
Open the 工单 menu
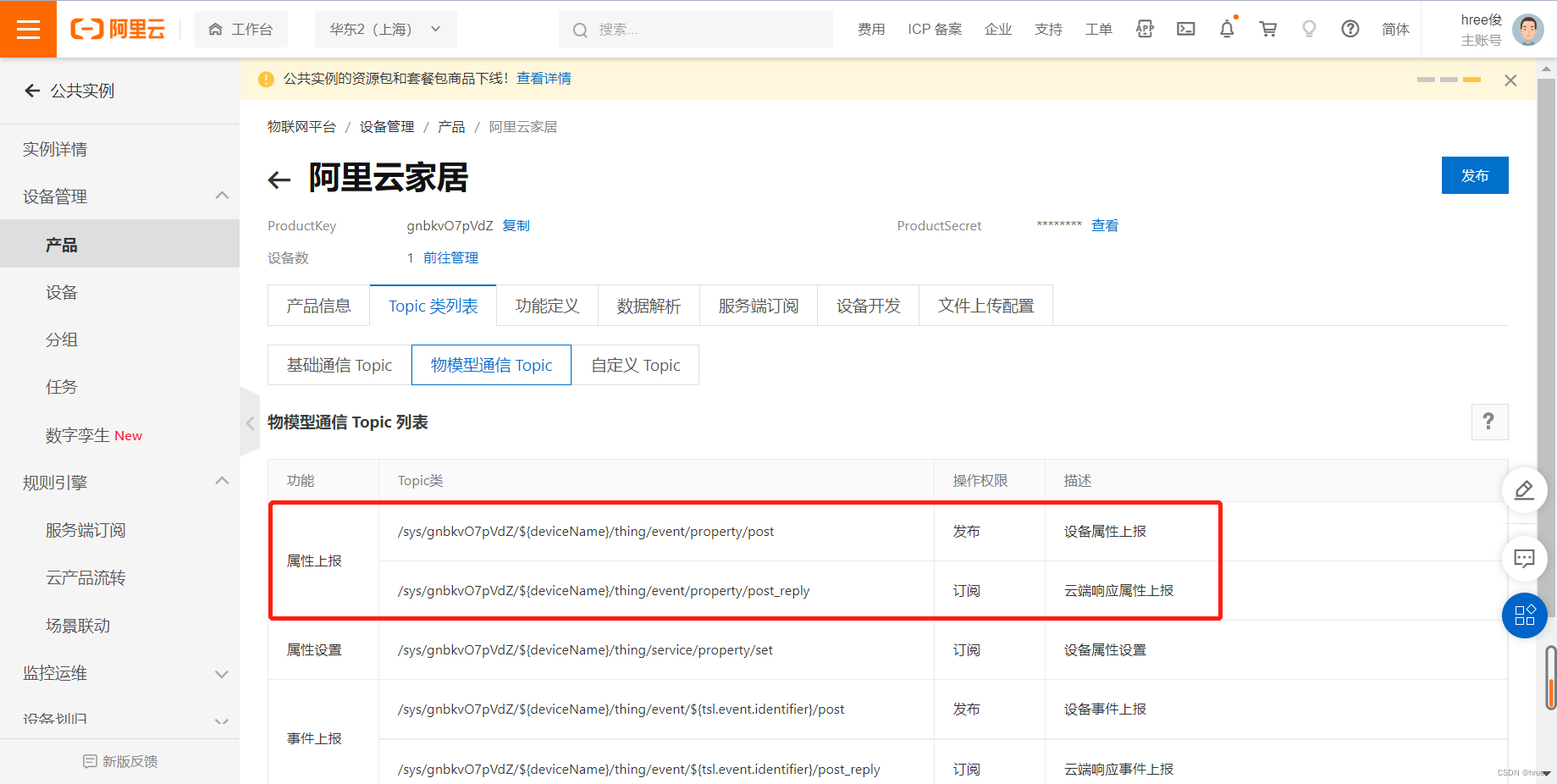click(x=1099, y=30)
